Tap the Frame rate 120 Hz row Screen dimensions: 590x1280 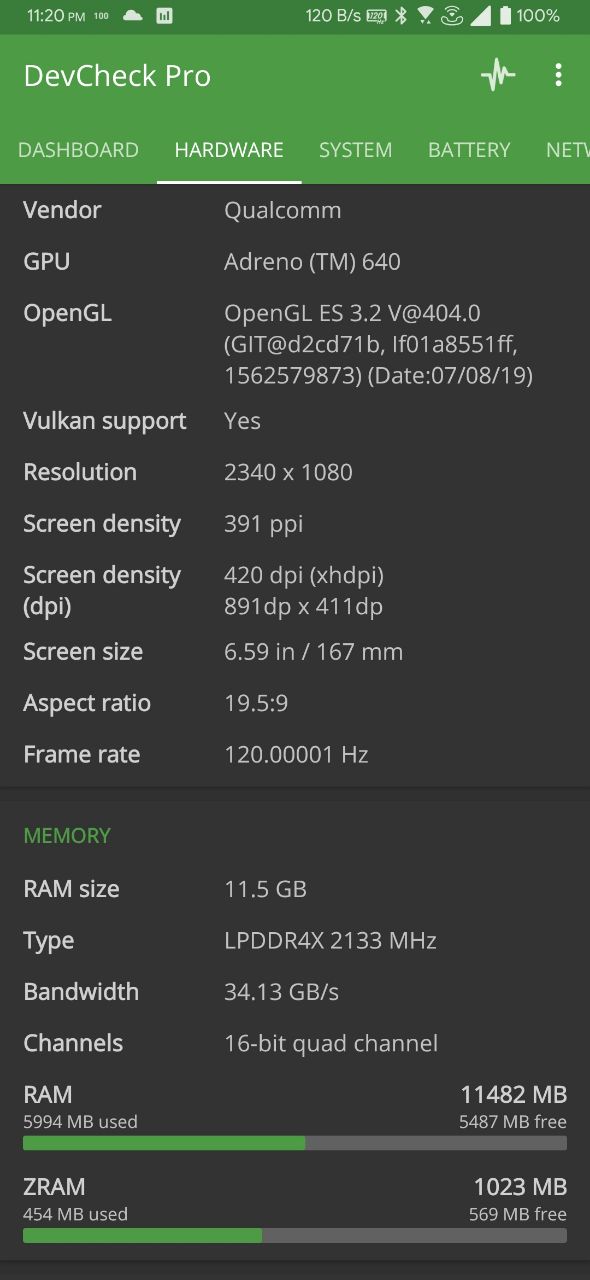(295, 754)
